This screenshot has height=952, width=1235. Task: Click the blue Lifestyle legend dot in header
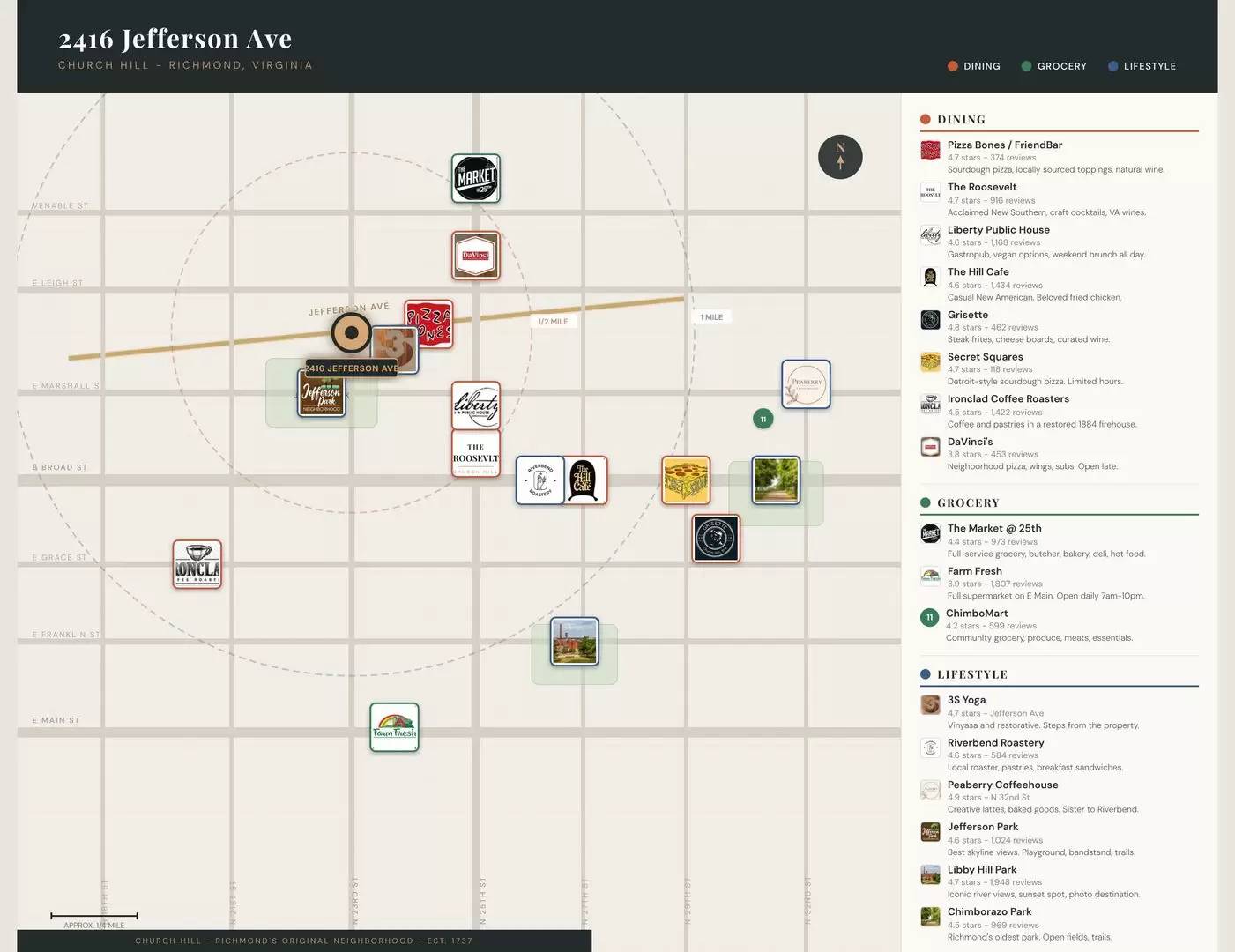tap(1112, 66)
